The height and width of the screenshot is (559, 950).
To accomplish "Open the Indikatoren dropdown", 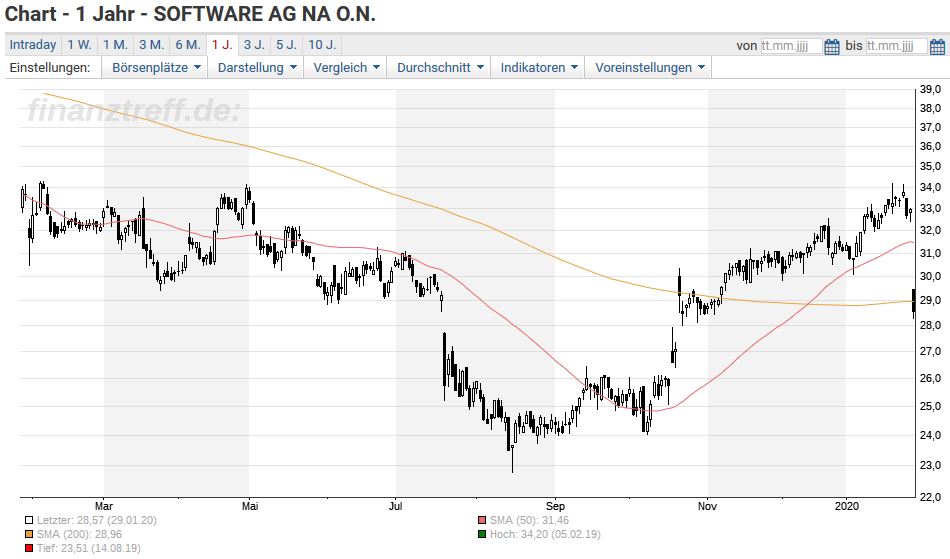I will point(539,68).
